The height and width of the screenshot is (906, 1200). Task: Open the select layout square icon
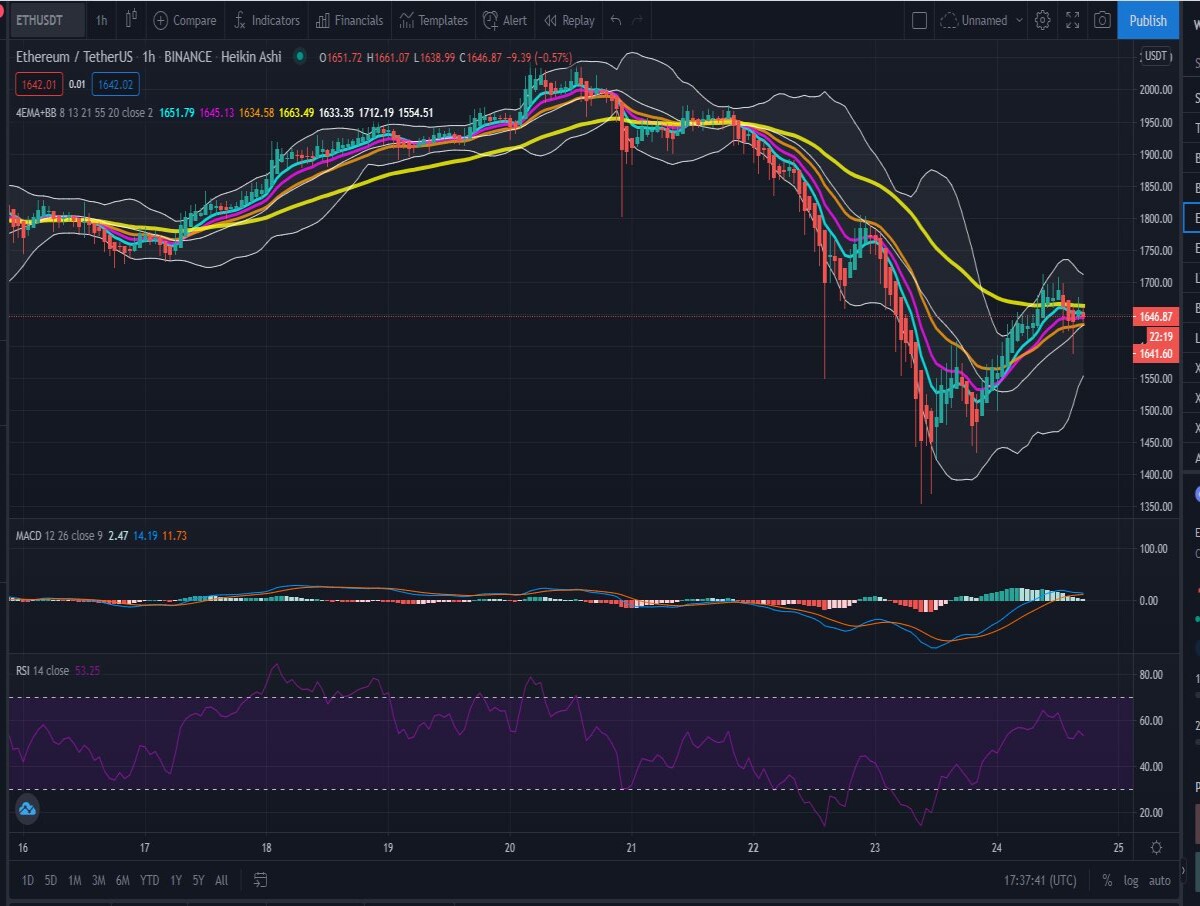tap(920, 20)
